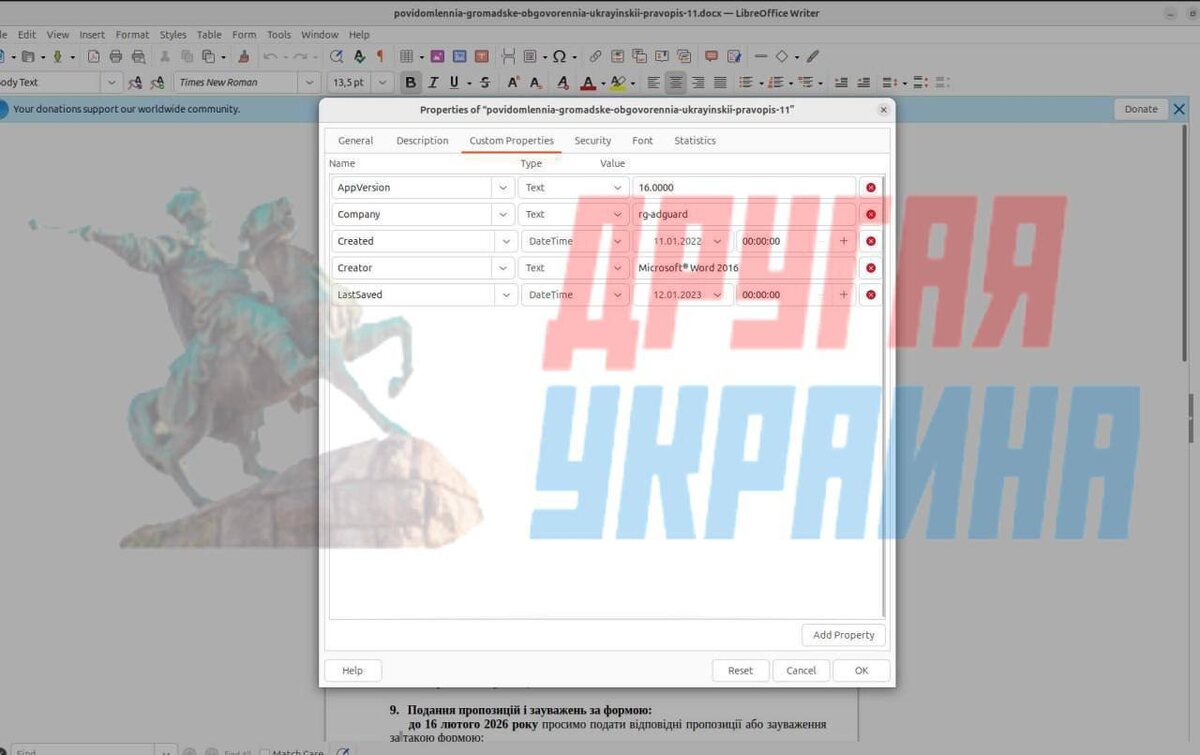1200x755 pixels.
Task: Open the font size 13,5 pt dropdown
Action: pyautogui.click(x=383, y=83)
